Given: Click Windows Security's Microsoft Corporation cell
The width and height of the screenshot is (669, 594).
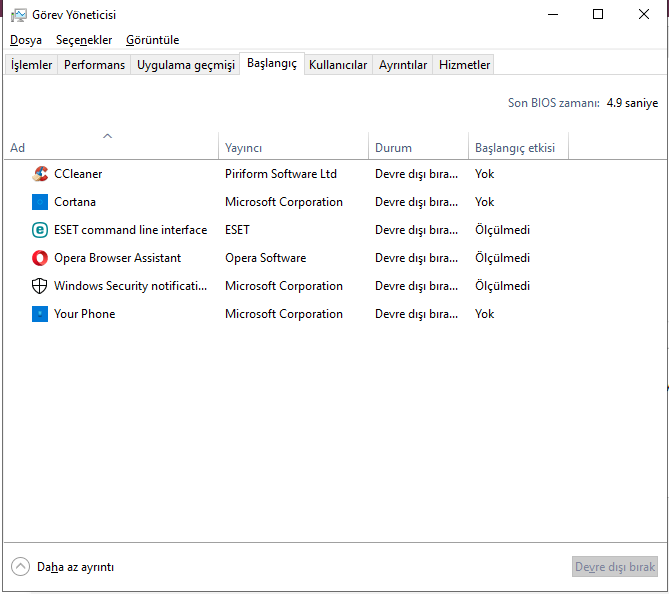Looking at the screenshot, I should pos(284,286).
